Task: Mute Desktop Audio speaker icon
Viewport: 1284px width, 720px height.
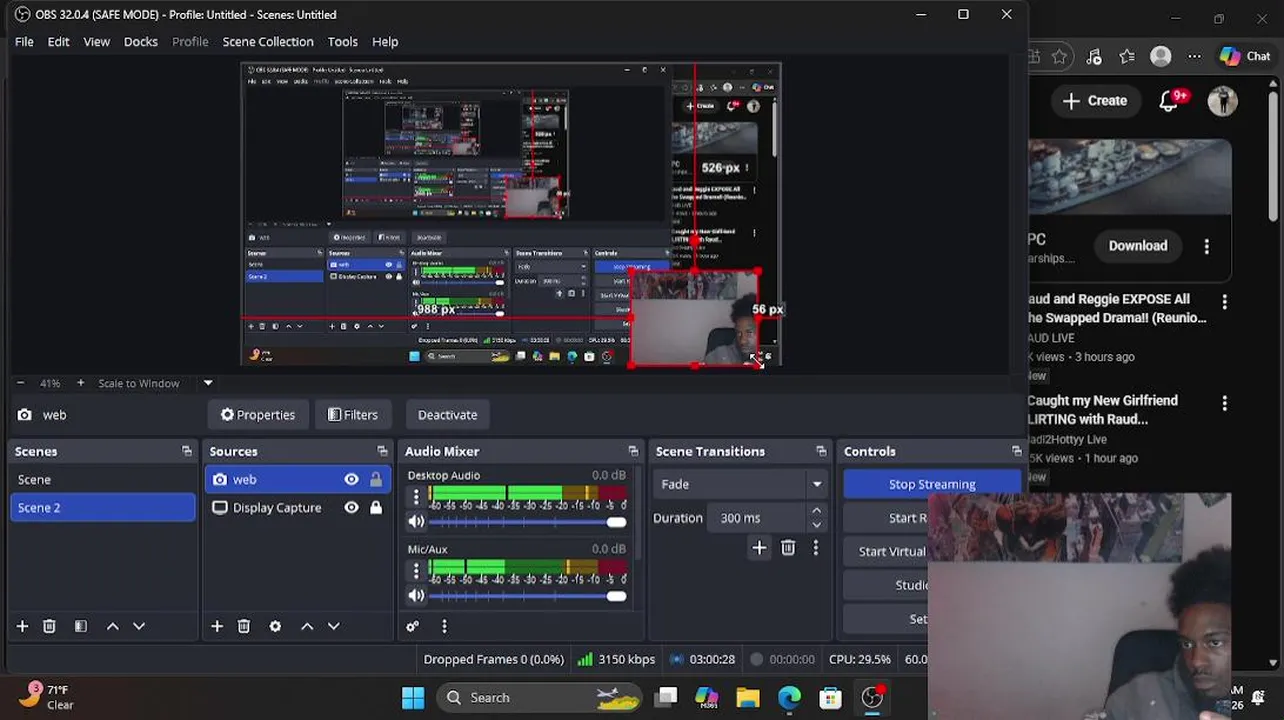Action: tap(416, 522)
